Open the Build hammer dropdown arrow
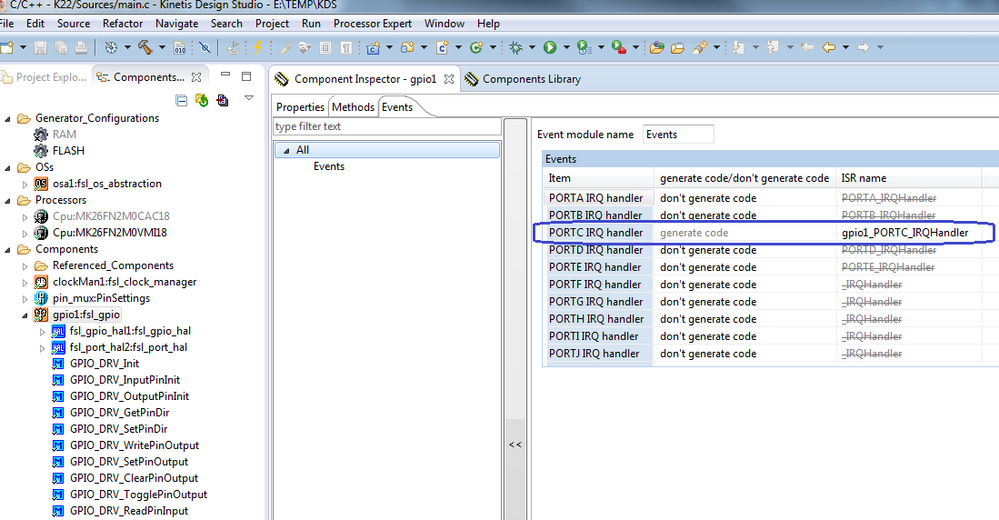The height and width of the screenshot is (520, 999). point(162,47)
